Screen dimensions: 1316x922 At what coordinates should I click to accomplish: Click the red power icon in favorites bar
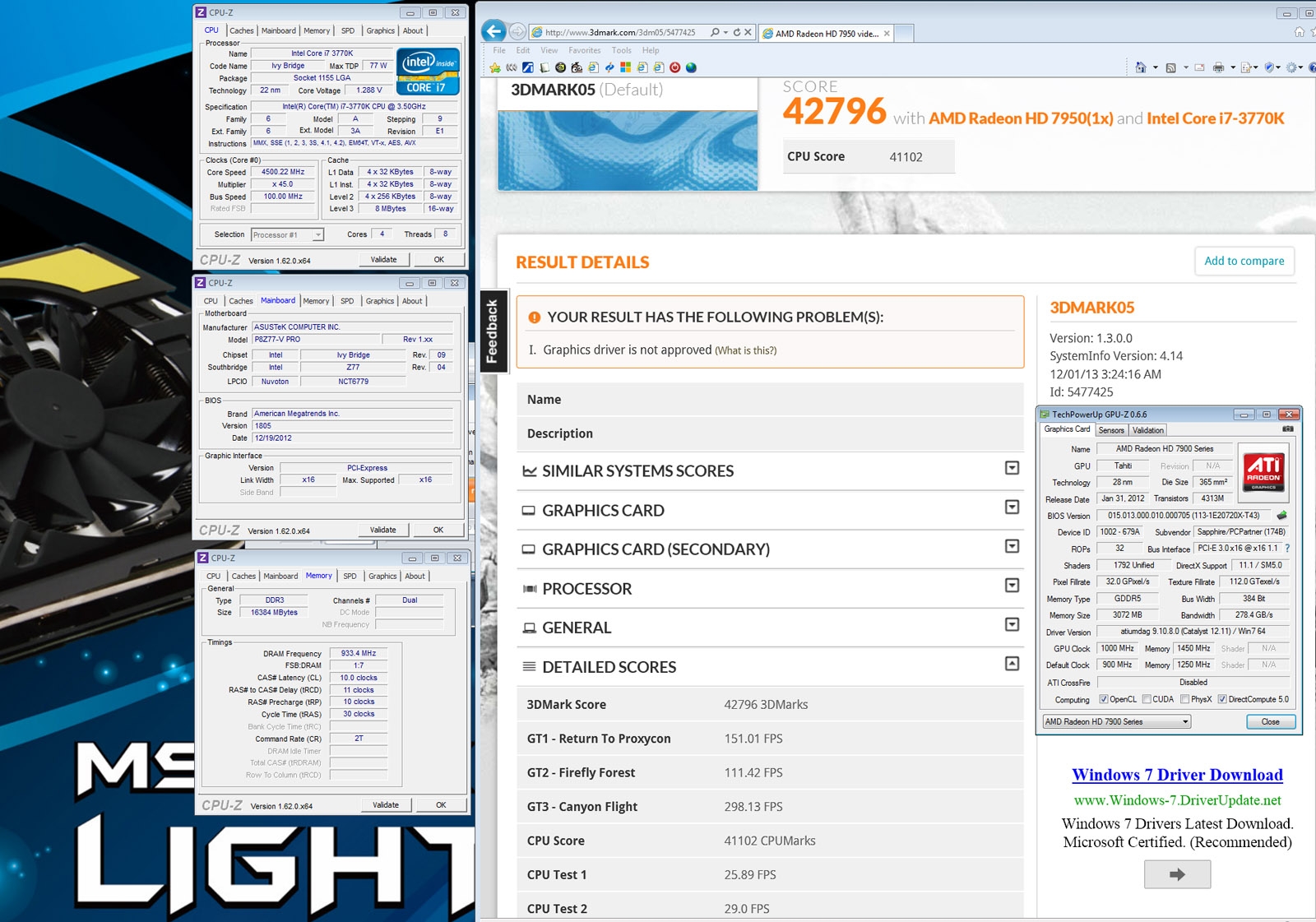[x=675, y=67]
